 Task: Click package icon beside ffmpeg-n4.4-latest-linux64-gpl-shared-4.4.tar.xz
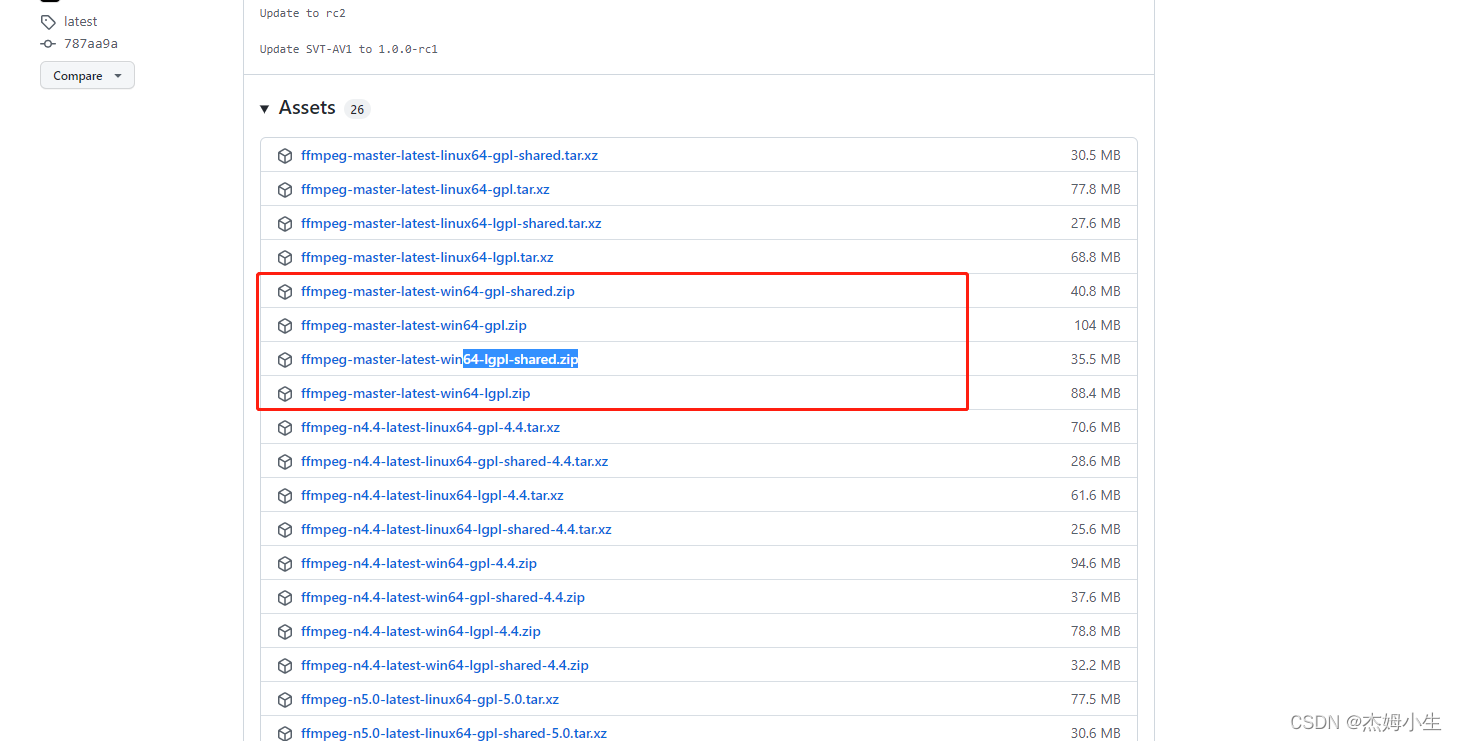coord(285,462)
